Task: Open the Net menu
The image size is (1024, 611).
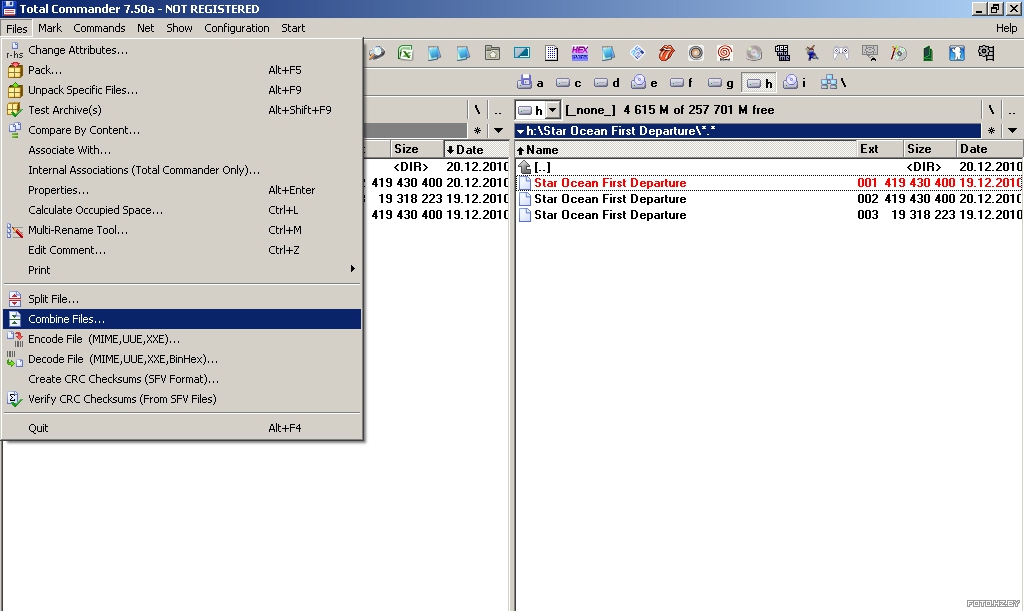Action: tap(146, 28)
